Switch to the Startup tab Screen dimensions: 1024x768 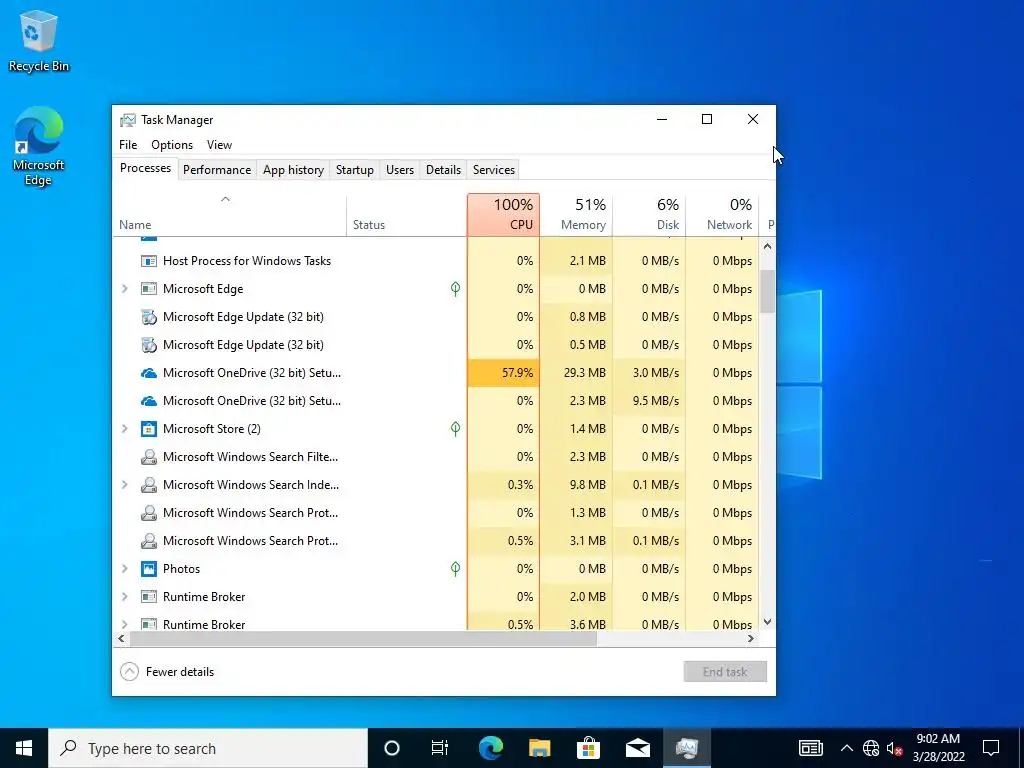pyautogui.click(x=355, y=170)
